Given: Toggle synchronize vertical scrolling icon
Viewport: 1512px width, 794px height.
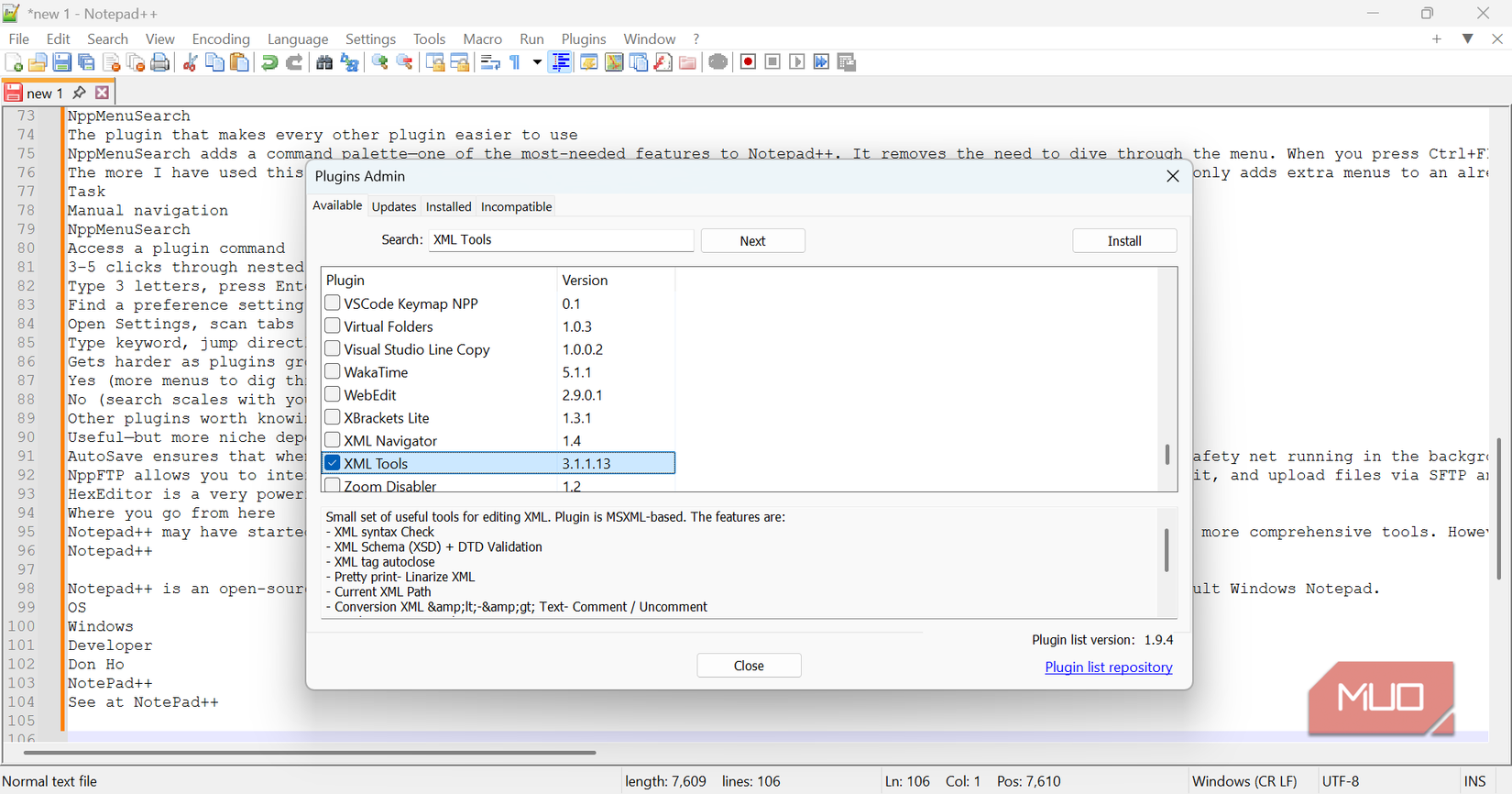Looking at the screenshot, I should point(435,62).
